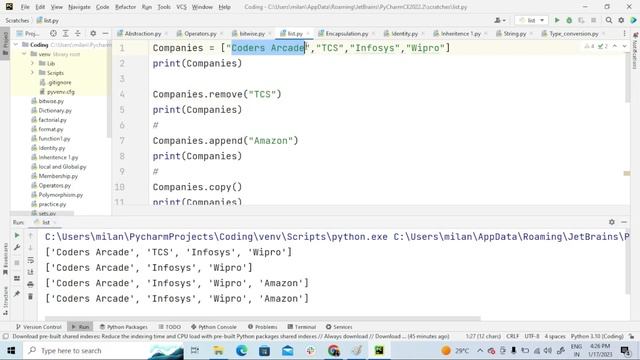Open the Python Console
640x360 pixels.
pyautogui.click(x=213, y=327)
